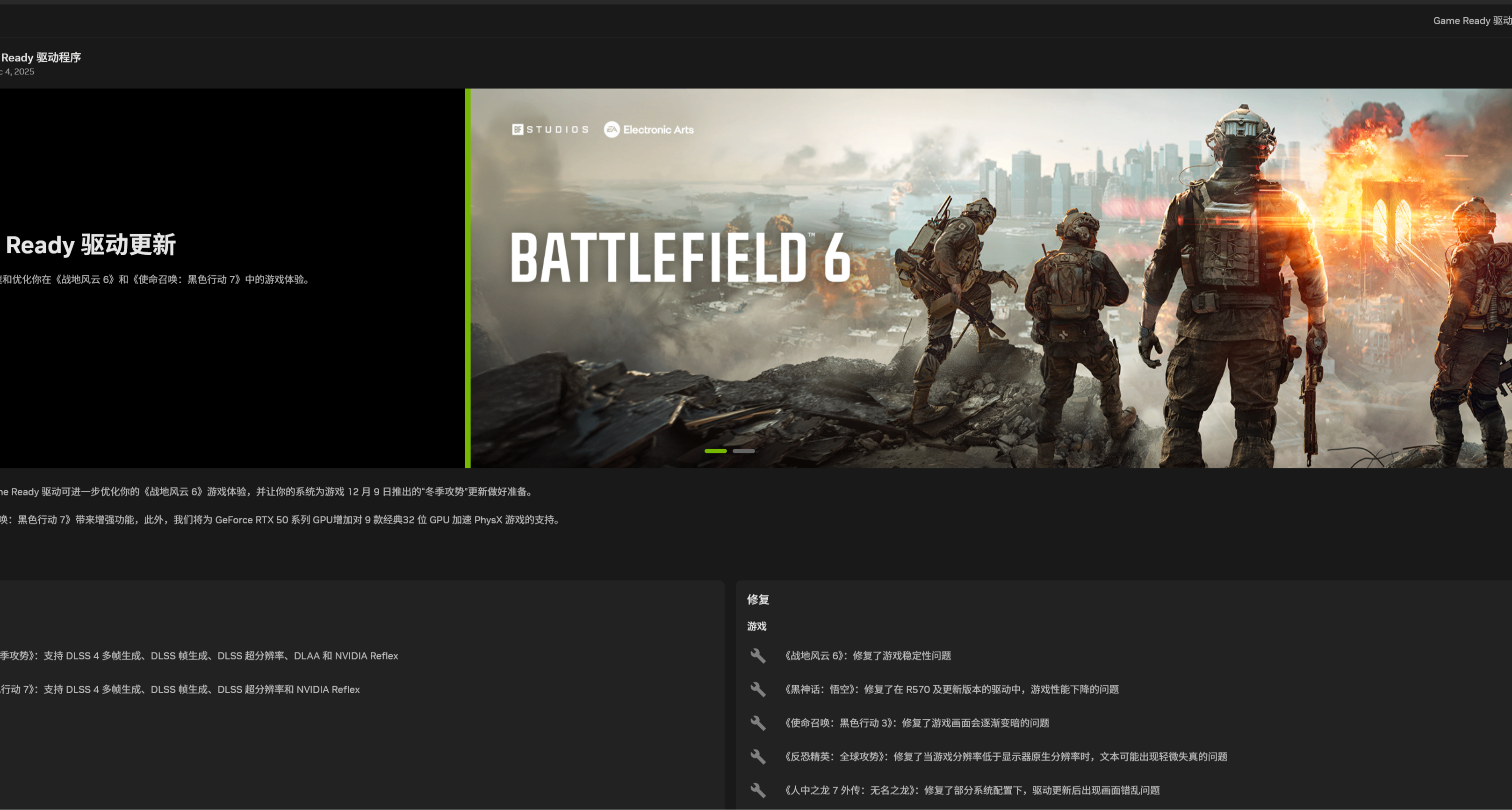
Task: Click the 游戏 subsection heading under 修复
Action: (x=756, y=626)
